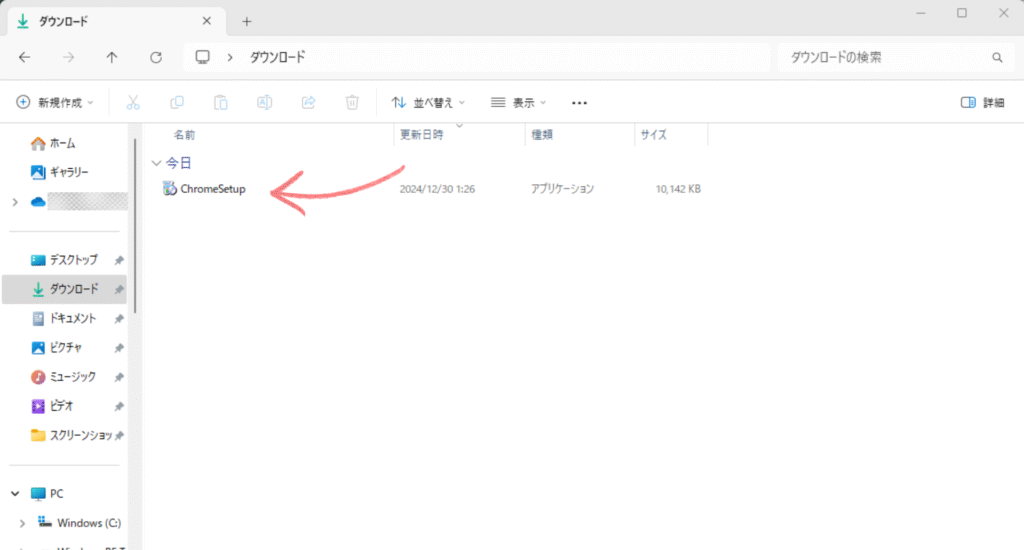Screen dimensions: 1024x550
Task: Collapse the PC tree node
Action: pyautogui.click(x=15, y=494)
